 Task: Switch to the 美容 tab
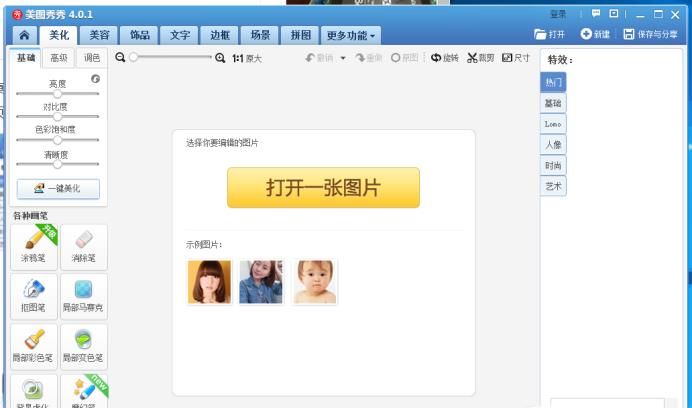coord(99,35)
